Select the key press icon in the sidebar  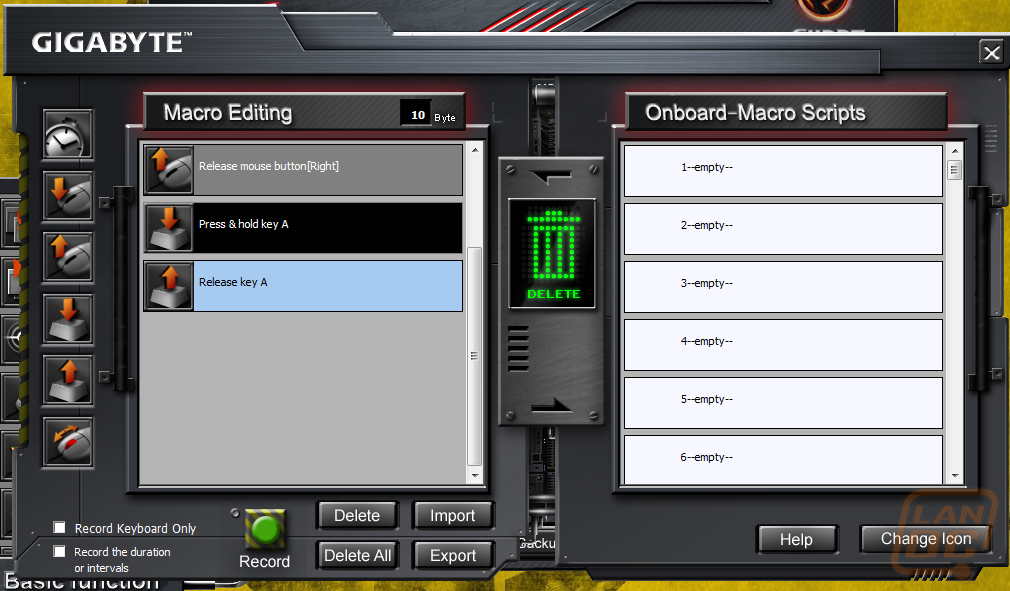coord(67,320)
